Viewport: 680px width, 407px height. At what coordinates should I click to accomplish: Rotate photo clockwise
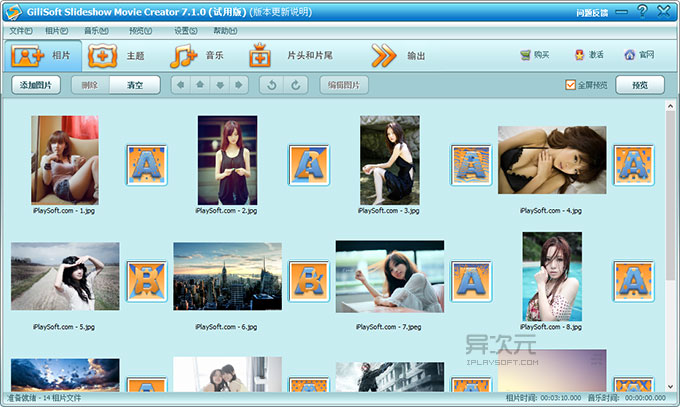click(296, 85)
